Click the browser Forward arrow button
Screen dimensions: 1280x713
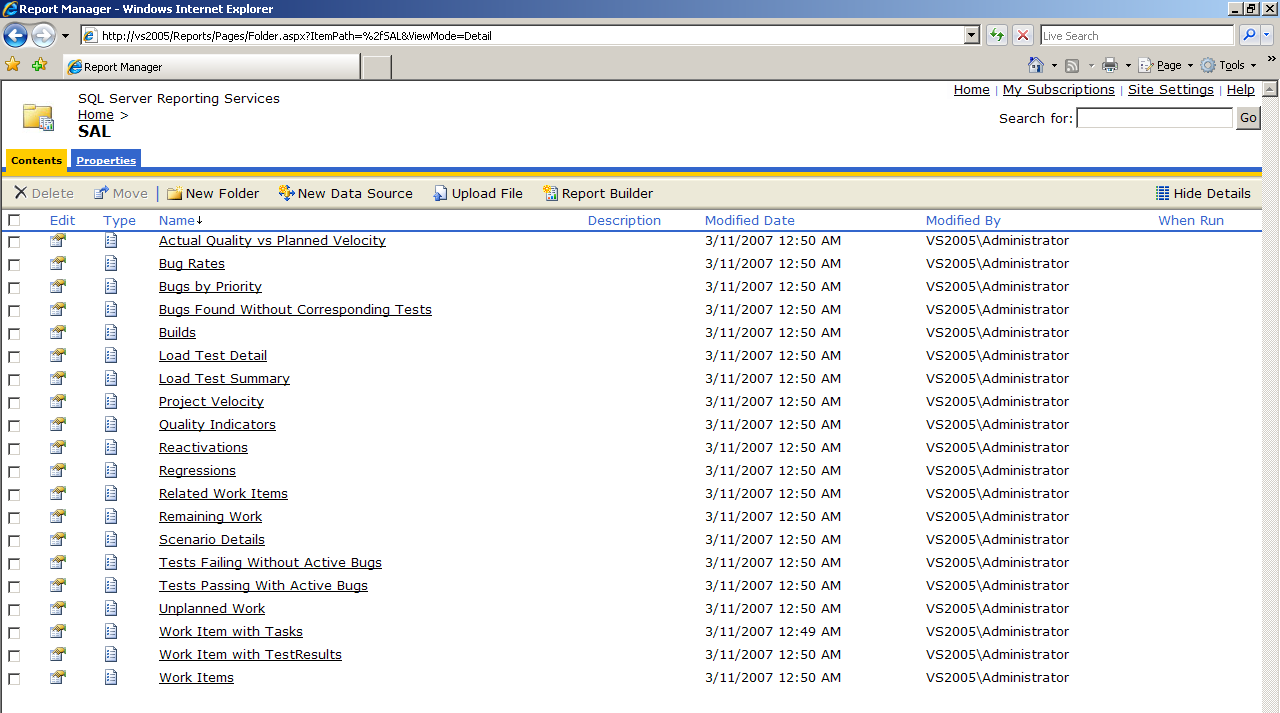43,36
